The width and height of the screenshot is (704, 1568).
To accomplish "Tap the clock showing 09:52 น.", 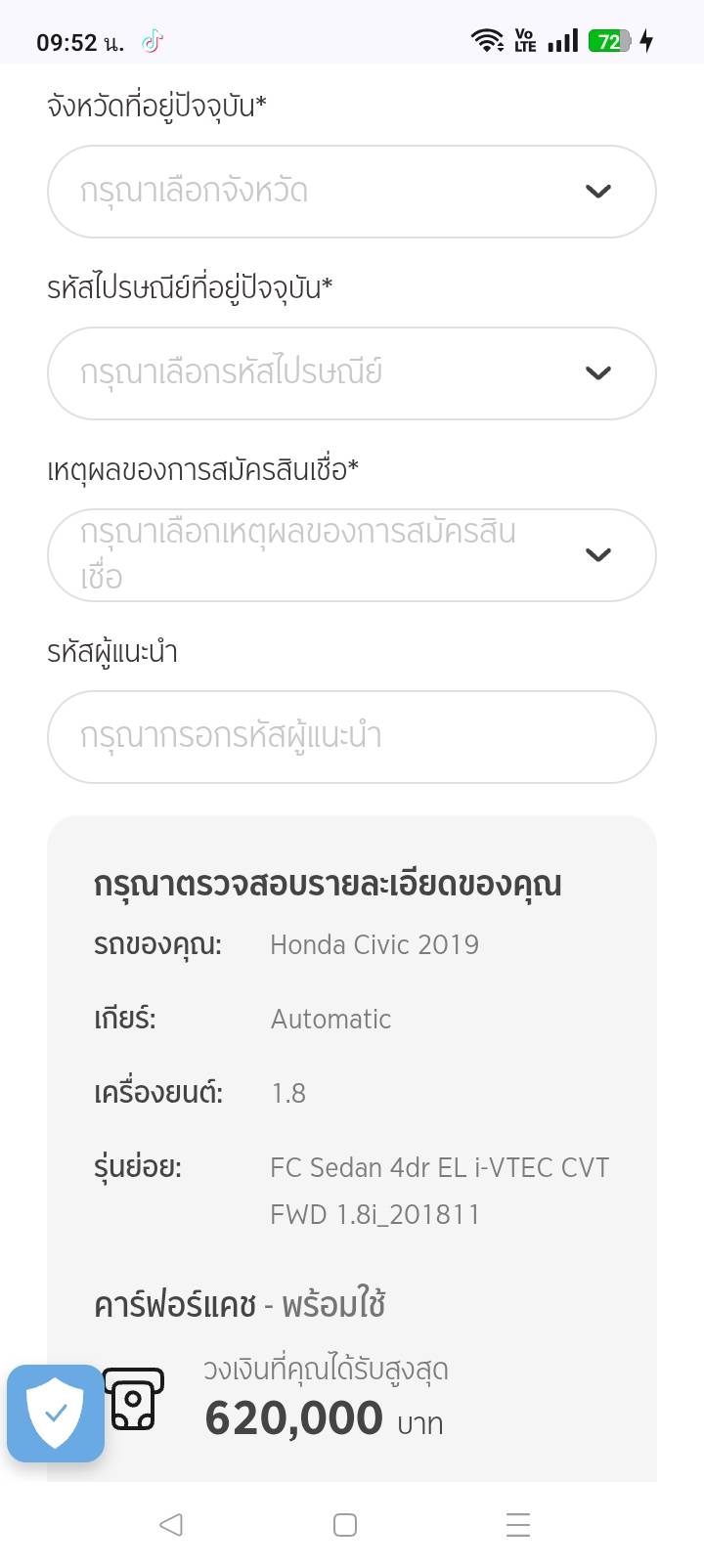I will point(80,43).
